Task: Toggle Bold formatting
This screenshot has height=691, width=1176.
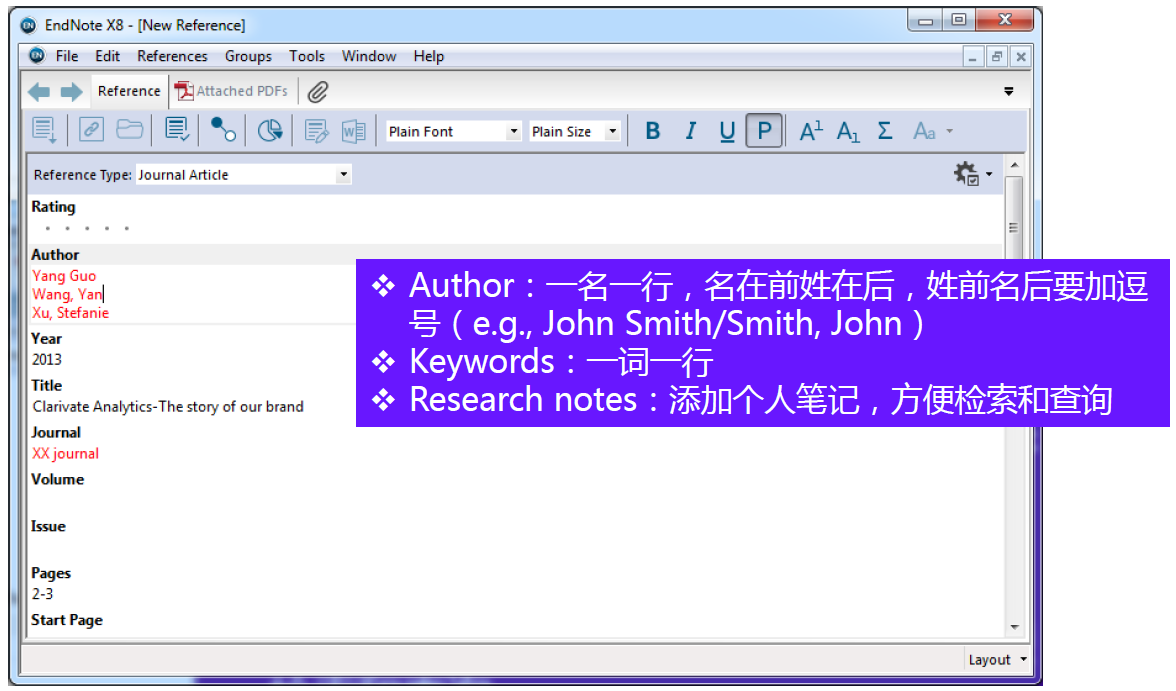Action: coord(653,131)
